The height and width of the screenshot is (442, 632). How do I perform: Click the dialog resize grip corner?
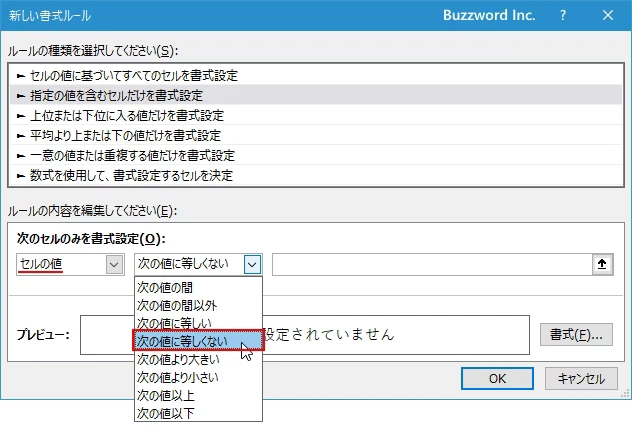tap(625, 394)
